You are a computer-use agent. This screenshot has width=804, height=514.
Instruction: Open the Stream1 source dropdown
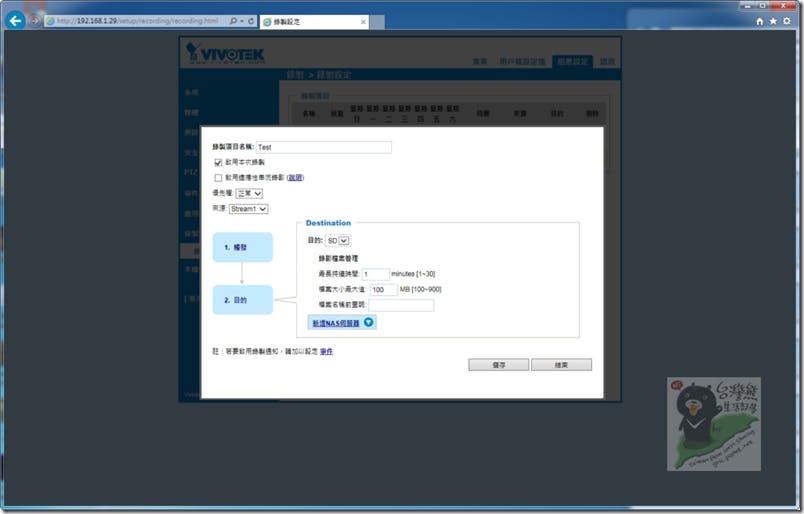click(x=248, y=209)
